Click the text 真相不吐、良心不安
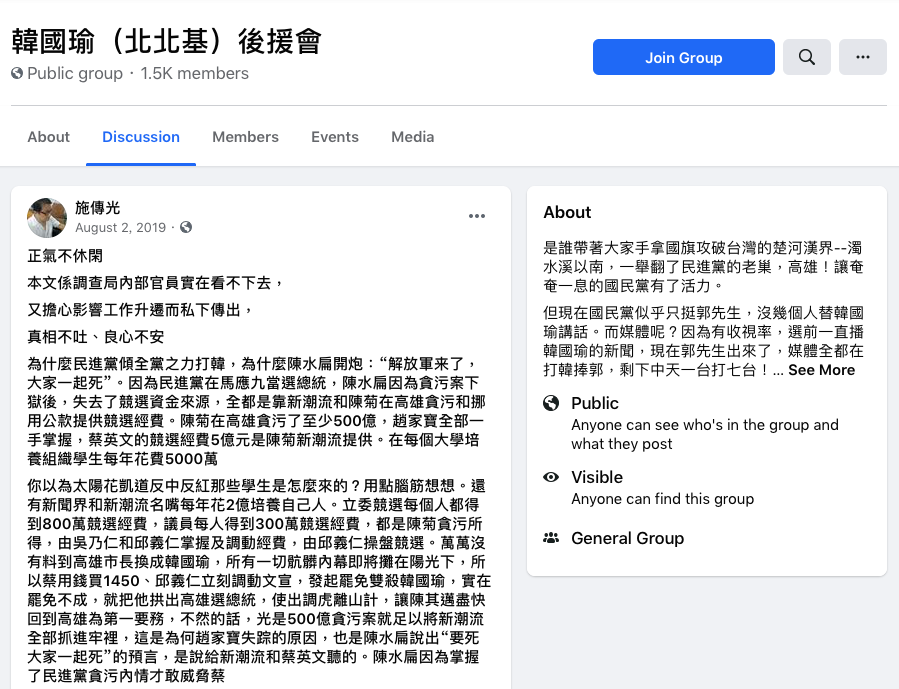Viewport: 899px width, 689px height. pos(96,336)
